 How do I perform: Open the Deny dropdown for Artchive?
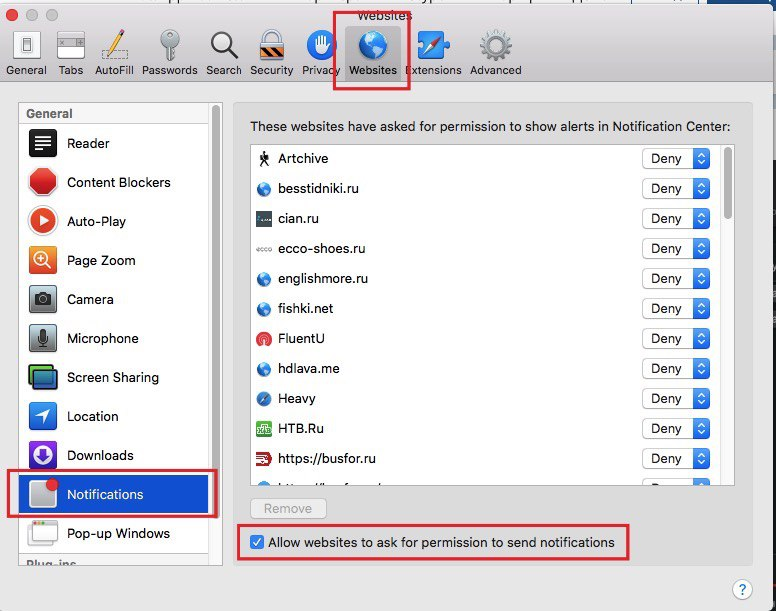[x=676, y=159]
